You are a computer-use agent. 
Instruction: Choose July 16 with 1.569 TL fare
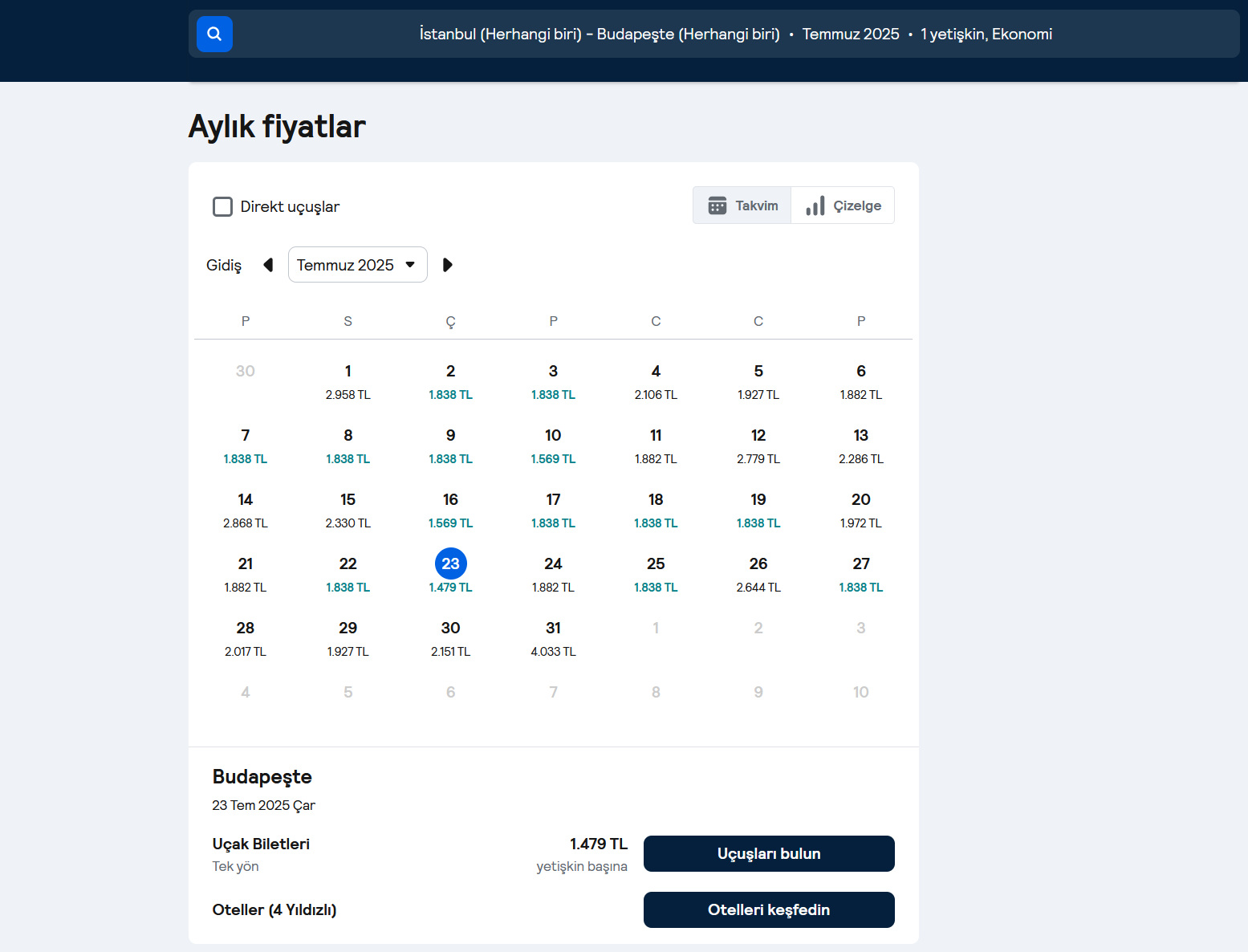[450, 510]
